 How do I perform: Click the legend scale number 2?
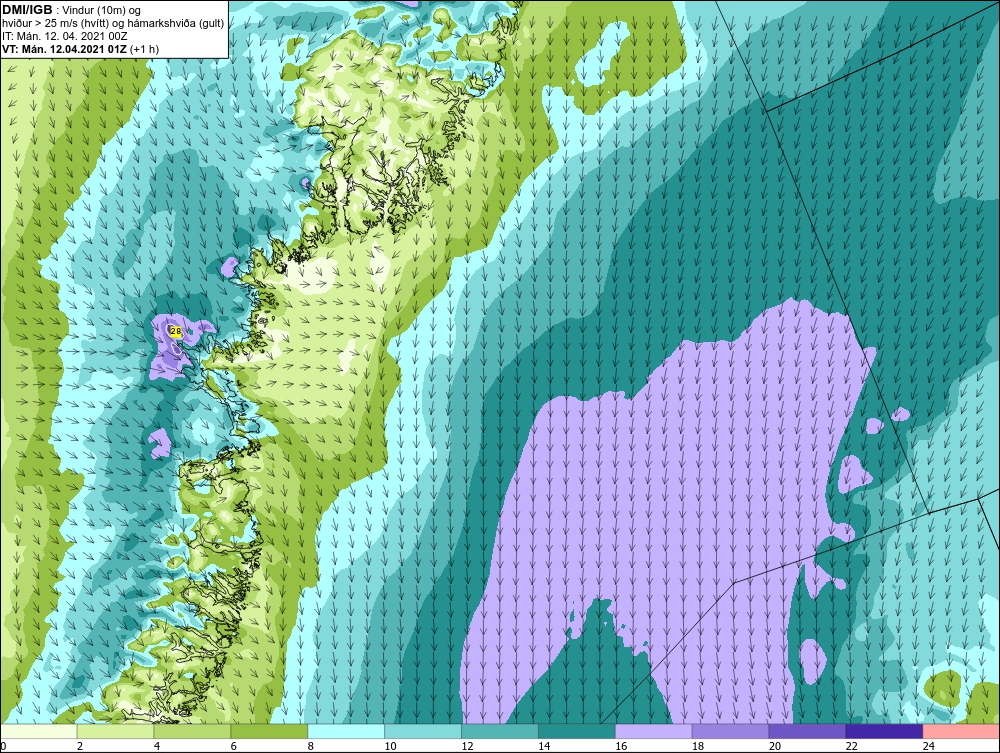(80, 746)
